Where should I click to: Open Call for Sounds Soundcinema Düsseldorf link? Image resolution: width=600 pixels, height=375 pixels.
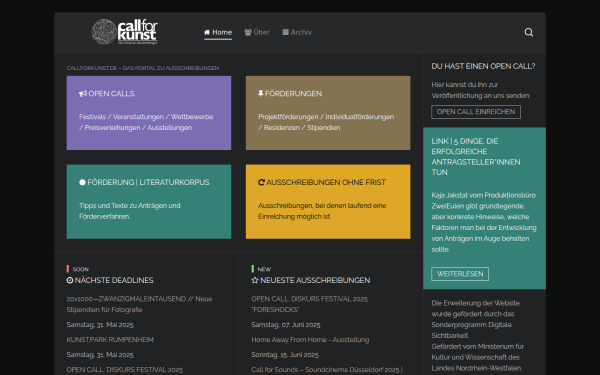tap(327, 370)
